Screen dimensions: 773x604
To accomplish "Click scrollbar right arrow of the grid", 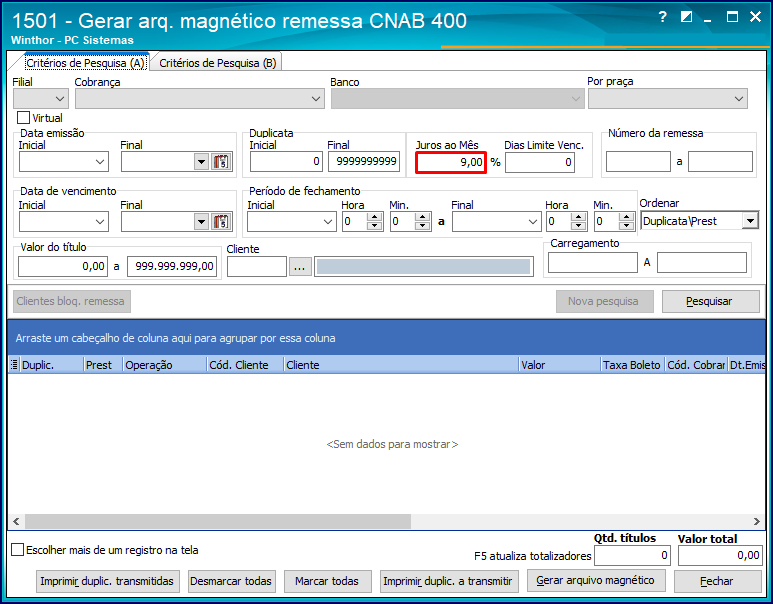I will [757, 521].
